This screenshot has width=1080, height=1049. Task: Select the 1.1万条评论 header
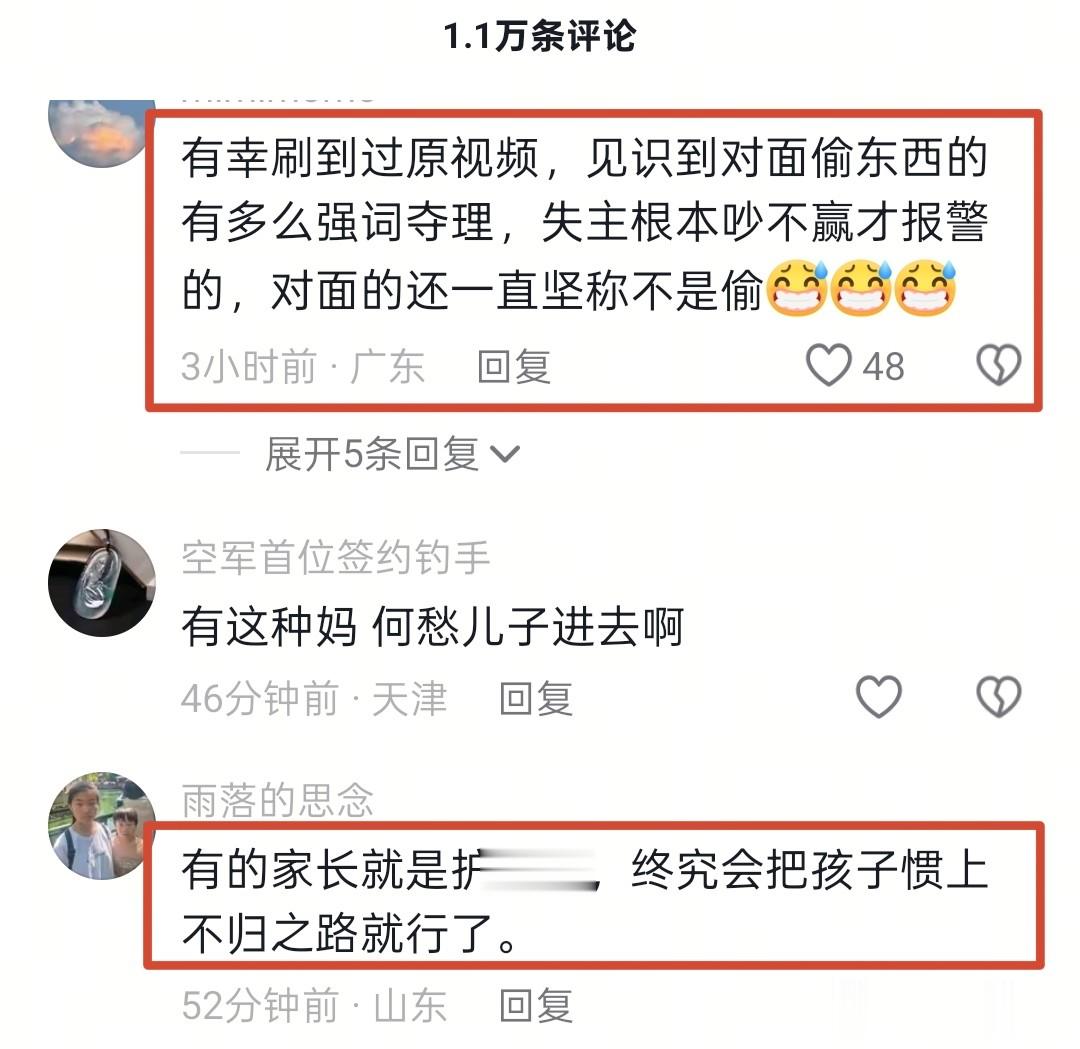(x=539, y=37)
